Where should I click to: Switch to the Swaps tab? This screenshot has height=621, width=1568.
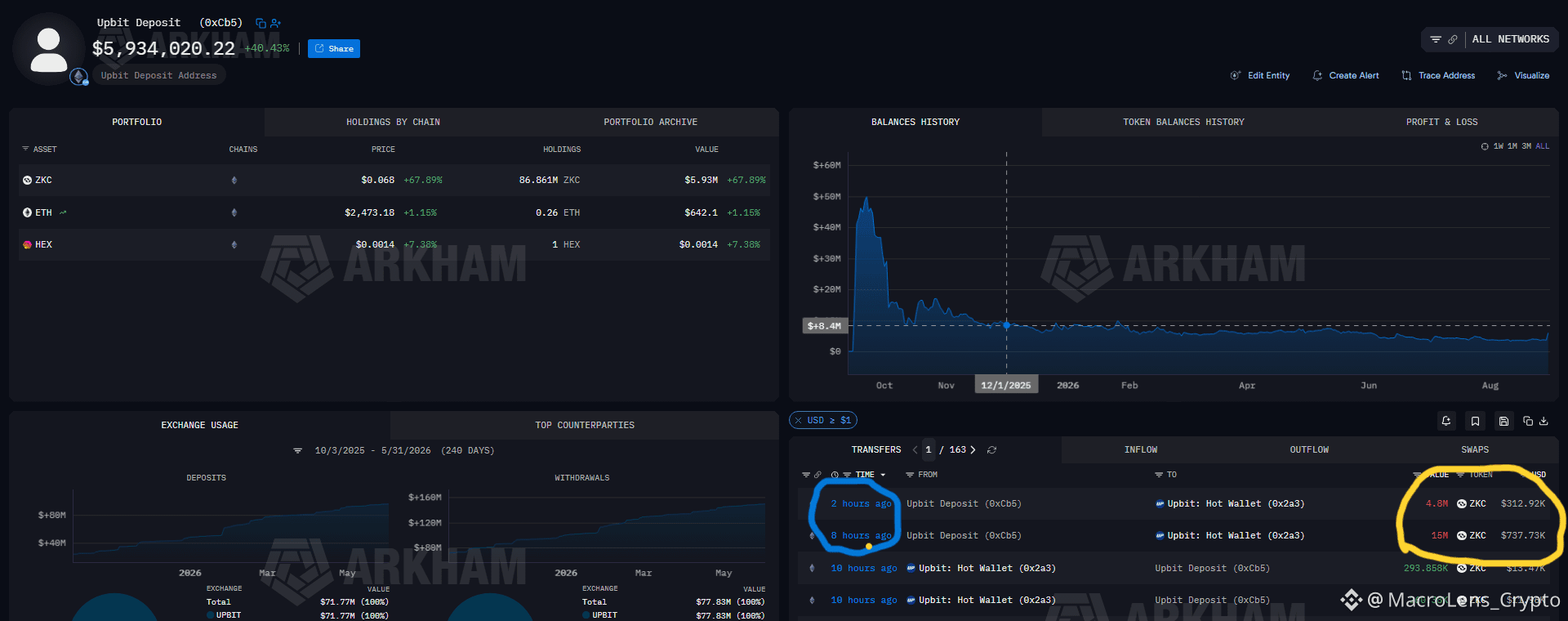tap(1475, 449)
